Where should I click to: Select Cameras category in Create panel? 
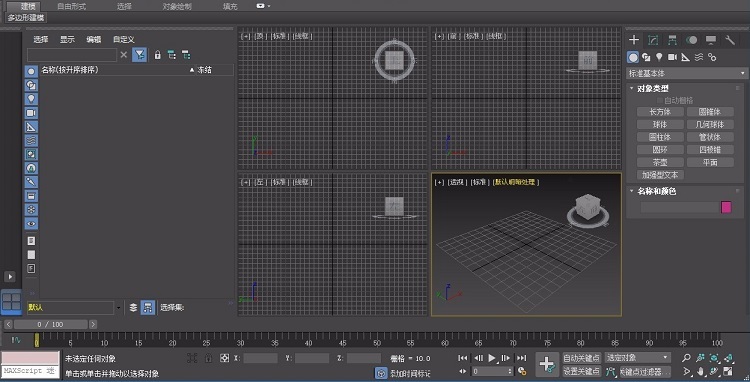tap(673, 57)
